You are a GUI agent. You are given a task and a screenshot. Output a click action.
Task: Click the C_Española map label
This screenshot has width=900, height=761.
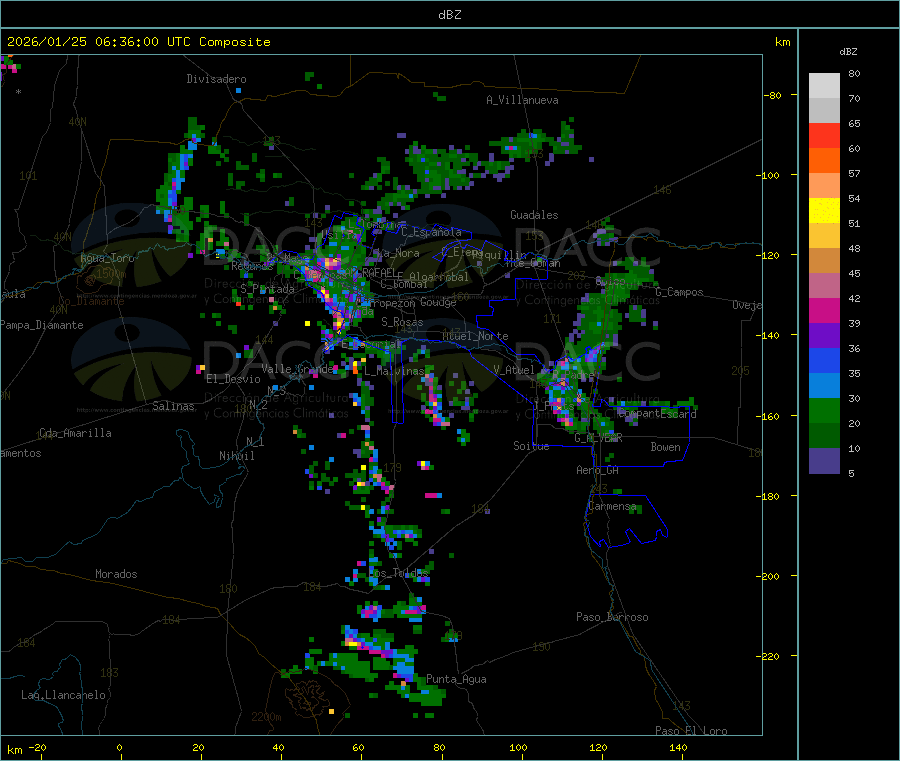click(432, 232)
